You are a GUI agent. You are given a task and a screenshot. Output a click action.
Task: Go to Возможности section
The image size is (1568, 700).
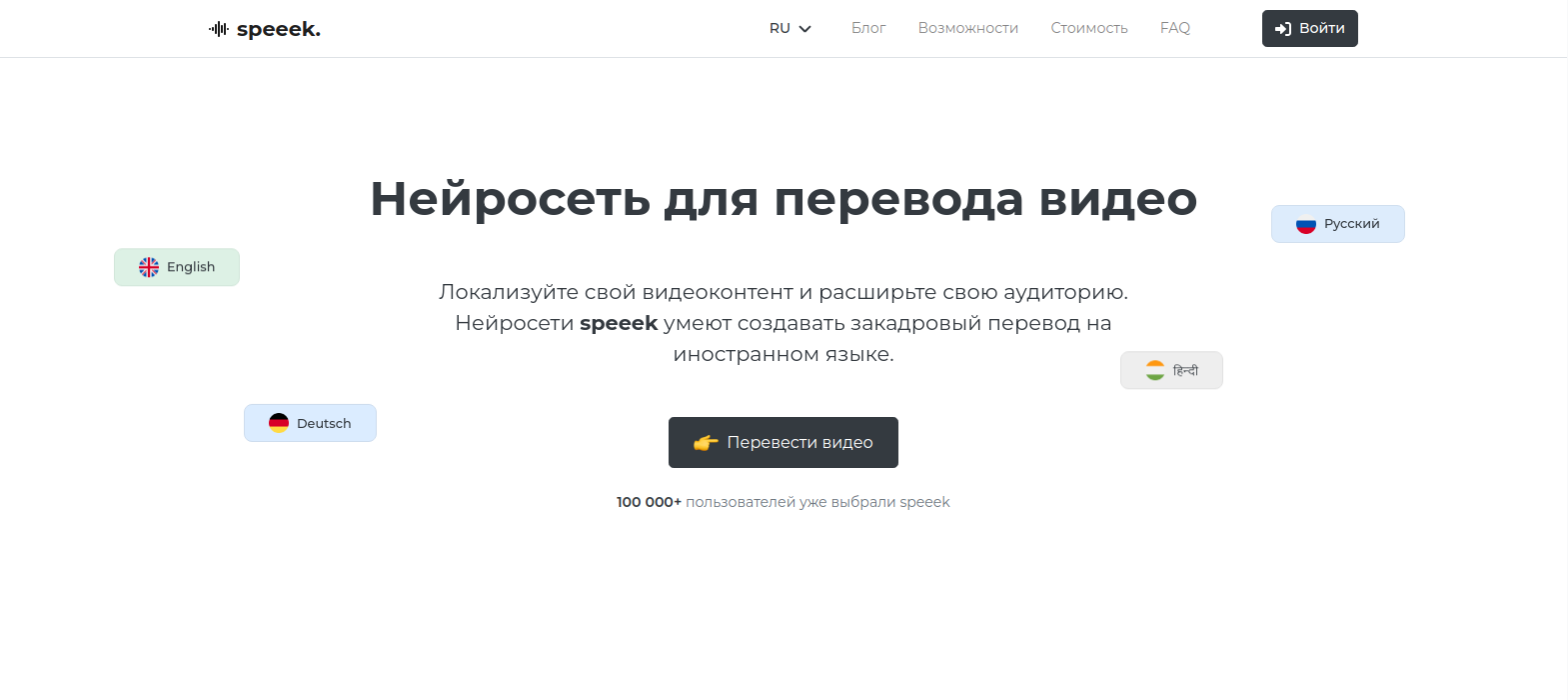(x=967, y=28)
